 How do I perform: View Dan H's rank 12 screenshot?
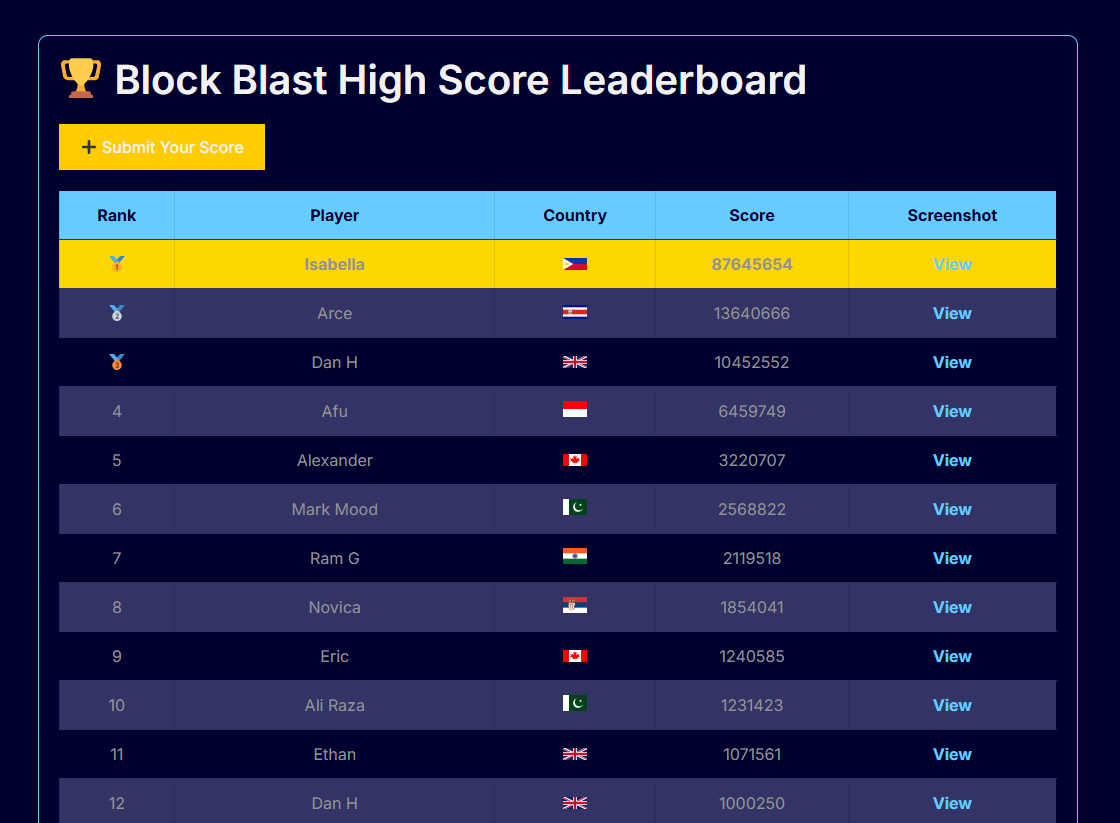point(952,803)
